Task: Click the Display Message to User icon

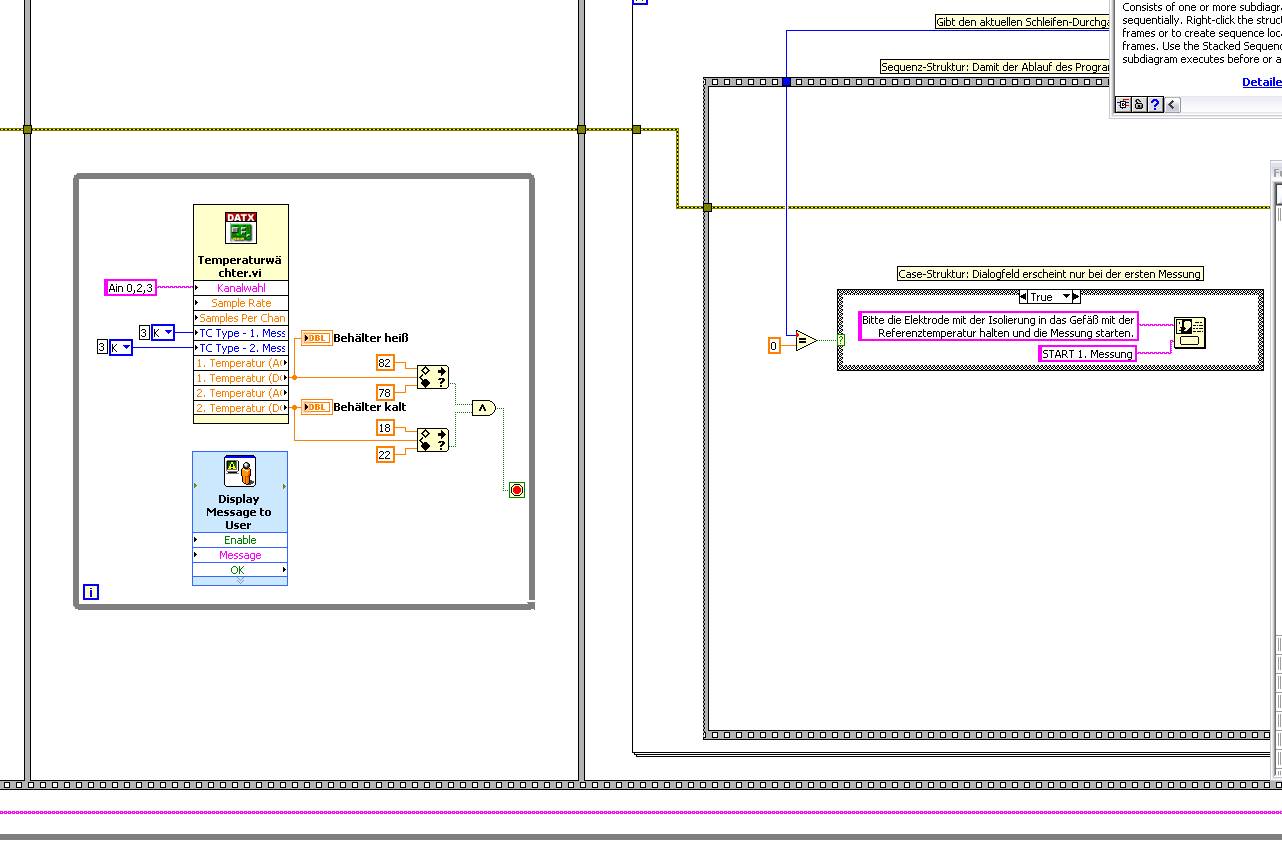Action: tap(240, 472)
